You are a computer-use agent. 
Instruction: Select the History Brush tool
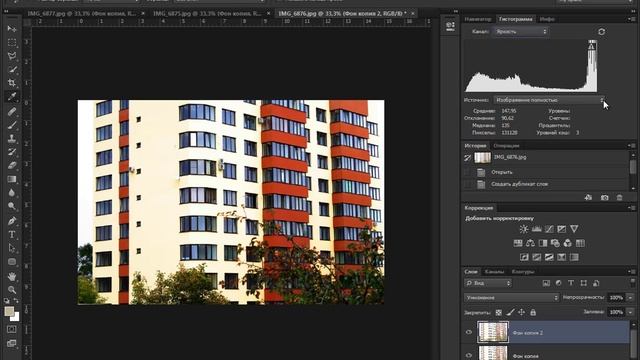pyautogui.click(x=12, y=152)
